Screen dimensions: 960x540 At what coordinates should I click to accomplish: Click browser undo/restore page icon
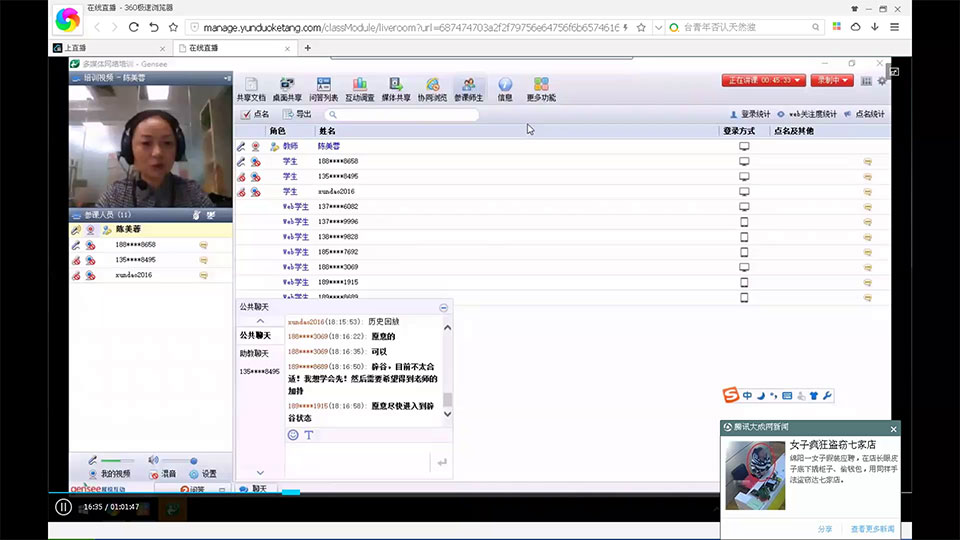coord(154,27)
